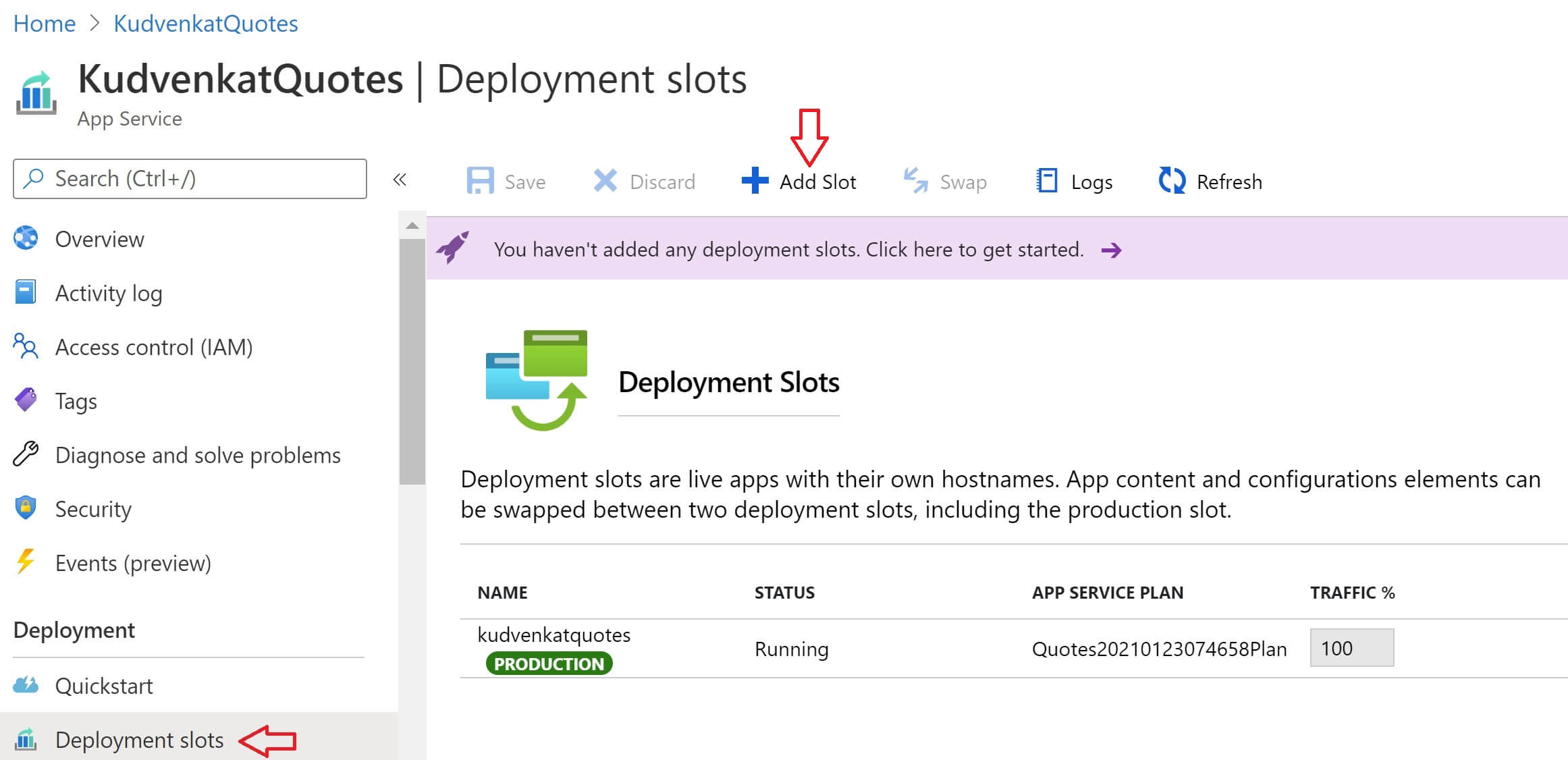
Task: Click the TRAFFIC % column header
Action: [1353, 593]
